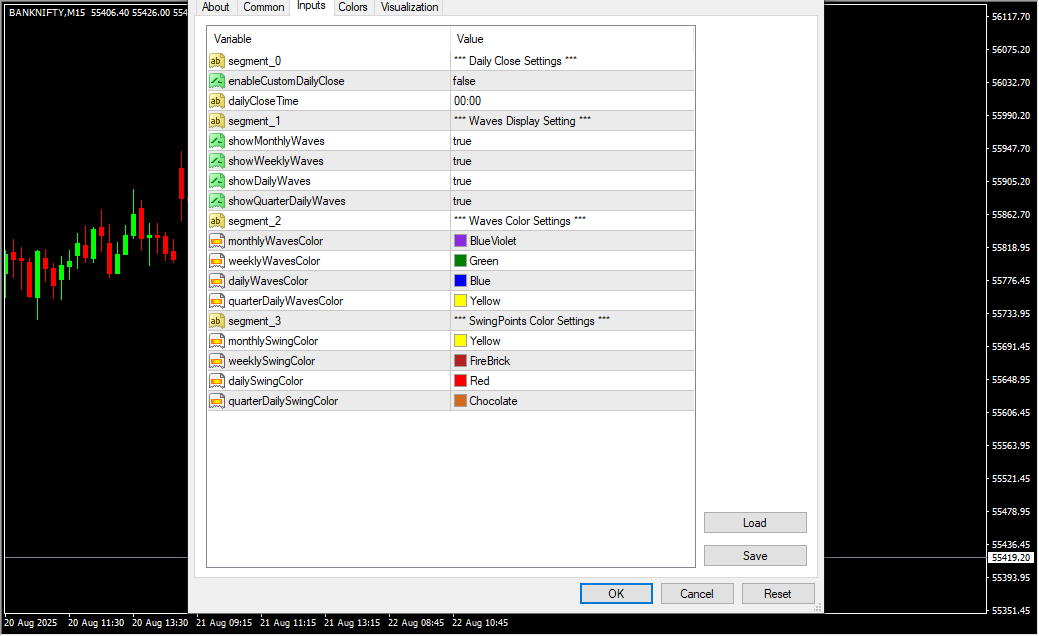Viewport: 1039px width, 636px height.
Task: Open the Visualization tab
Action: tap(409, 7)
